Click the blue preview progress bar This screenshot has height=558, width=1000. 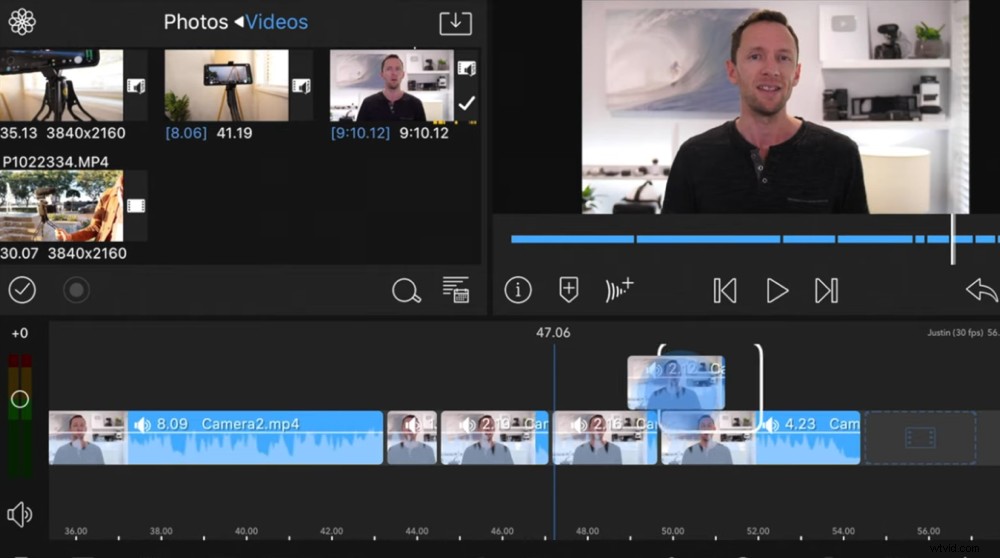pos(753,239)
